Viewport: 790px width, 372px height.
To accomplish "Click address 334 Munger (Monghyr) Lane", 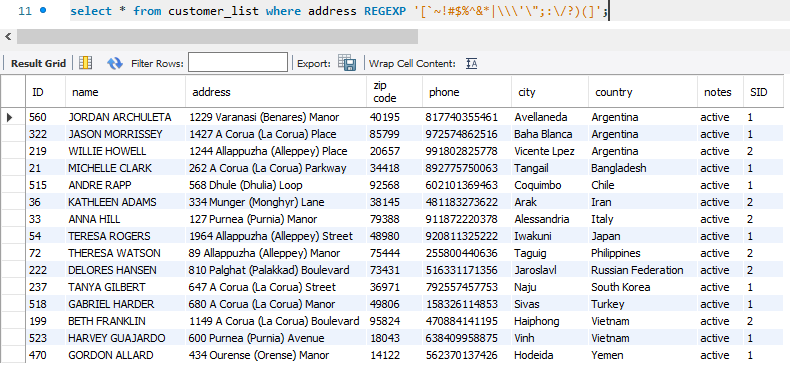I will [x=256, y=202].
